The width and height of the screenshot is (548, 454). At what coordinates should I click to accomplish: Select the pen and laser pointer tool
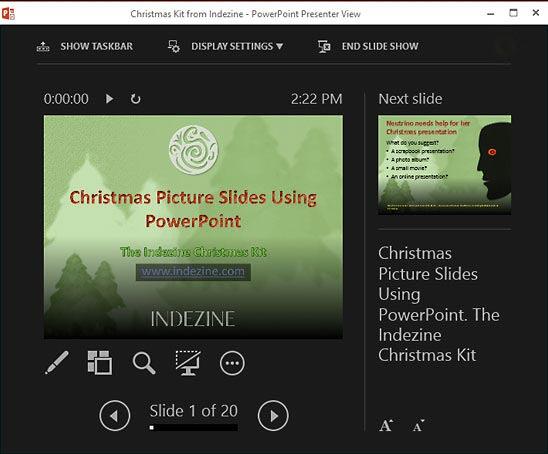57,363
